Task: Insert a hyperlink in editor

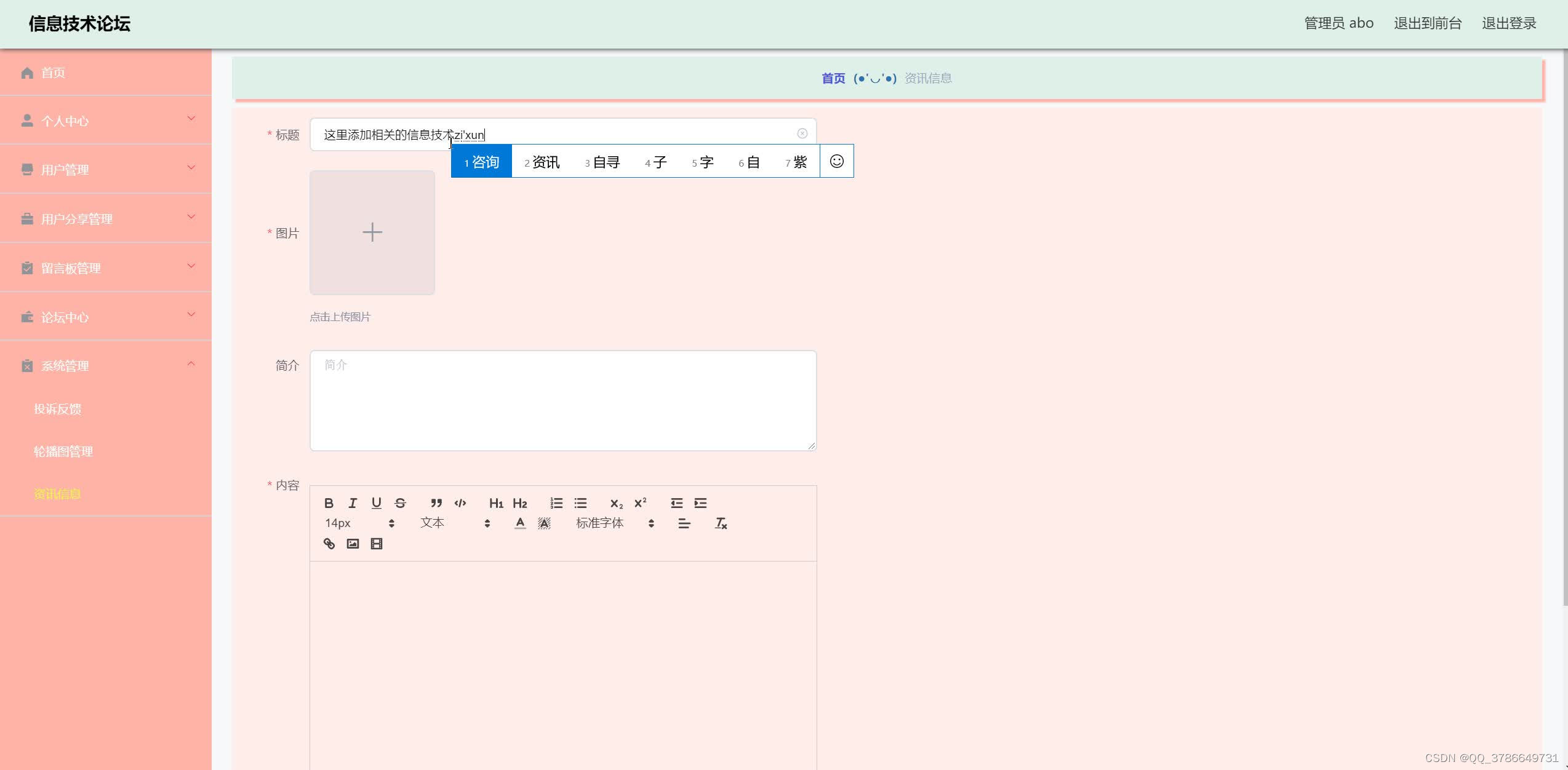Action: 329,544
